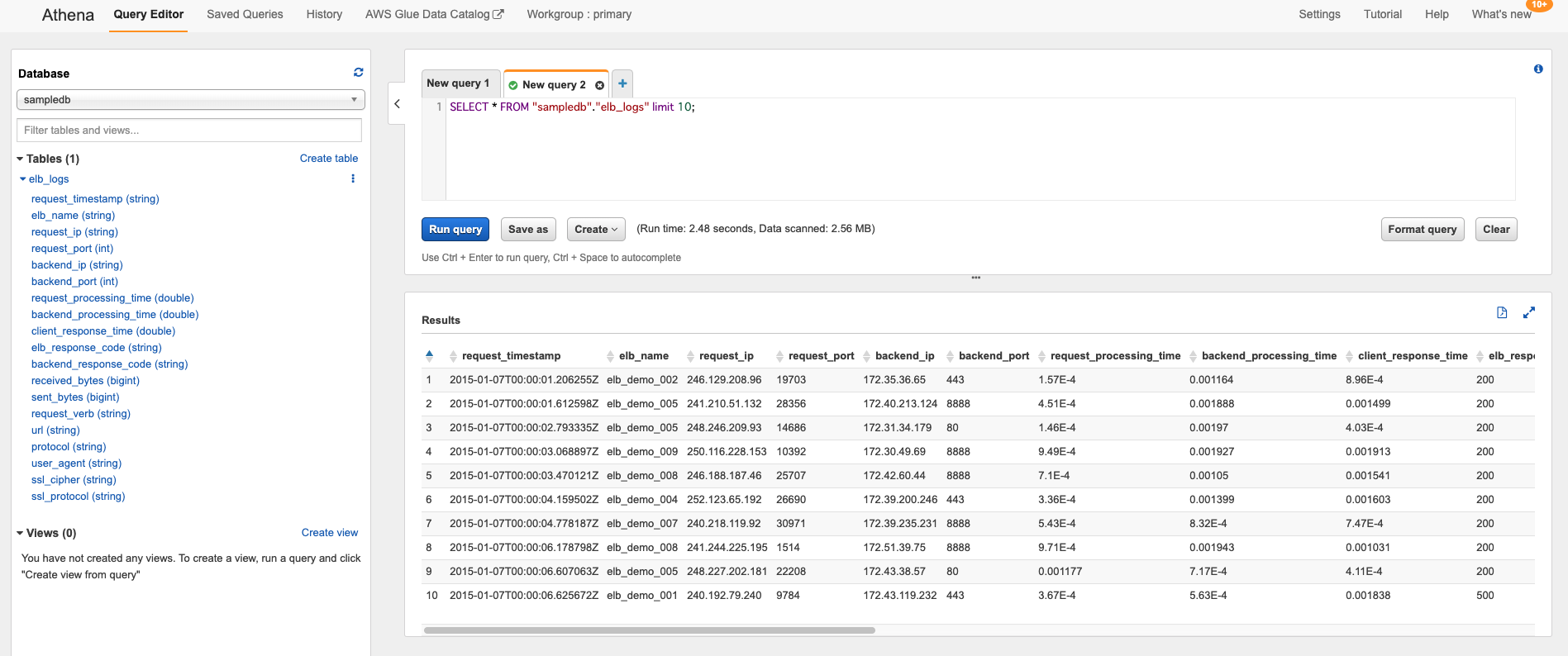Sort results by request_timestamp column
This screenshot has height=656, width=1568.
click(510, 356)
